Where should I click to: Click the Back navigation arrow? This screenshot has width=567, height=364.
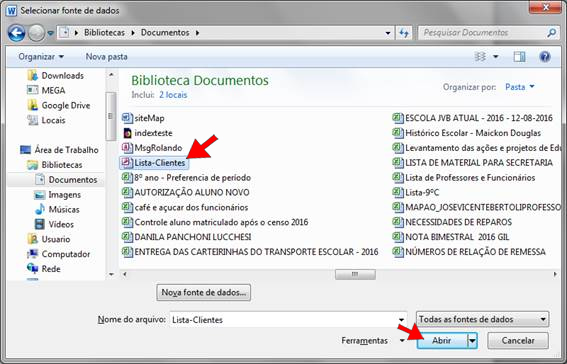[x=16, y=33]
